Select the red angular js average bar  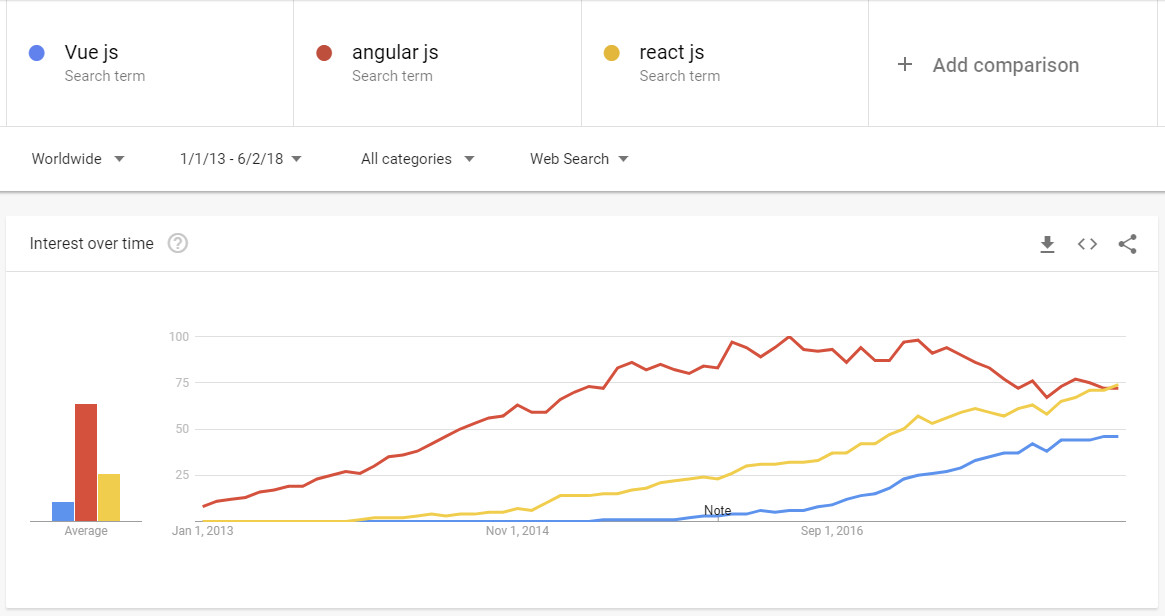(x=86, y=462)
